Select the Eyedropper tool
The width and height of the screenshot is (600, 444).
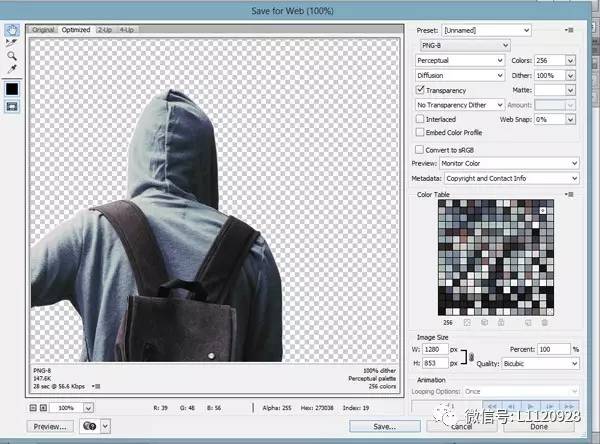(x=11, y=69)
